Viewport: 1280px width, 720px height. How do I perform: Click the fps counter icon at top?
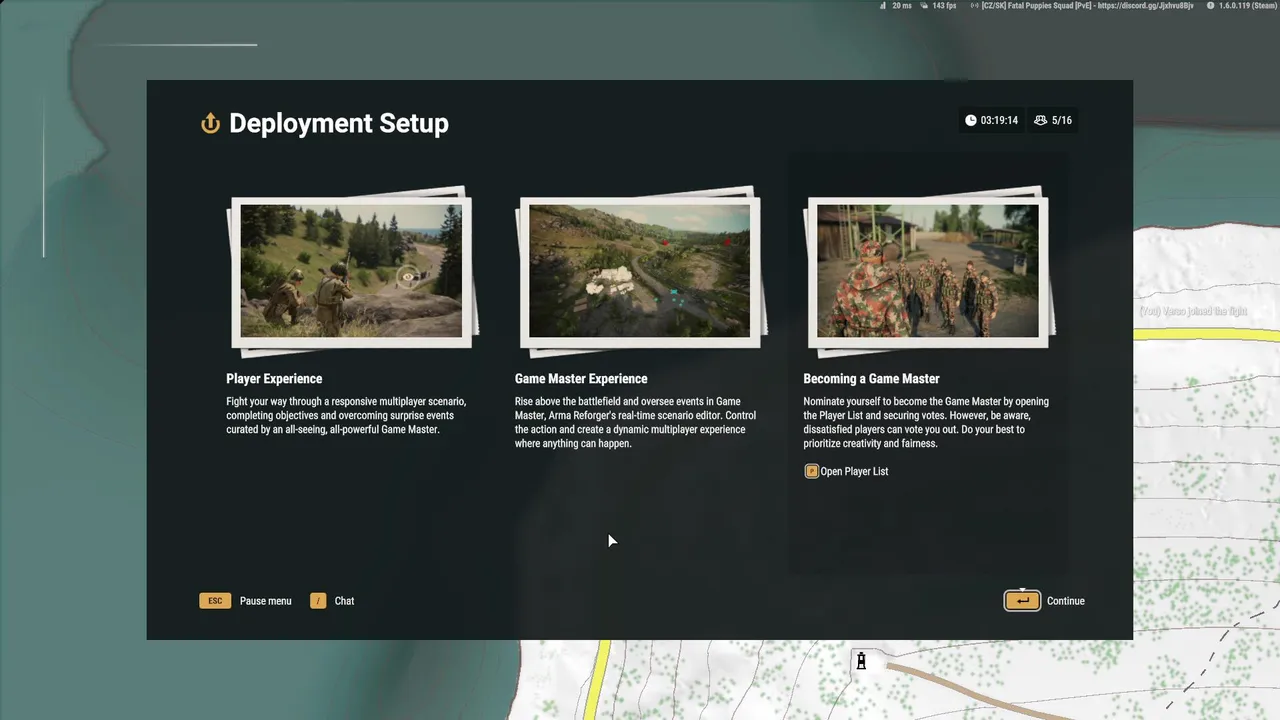click(924, 6)
